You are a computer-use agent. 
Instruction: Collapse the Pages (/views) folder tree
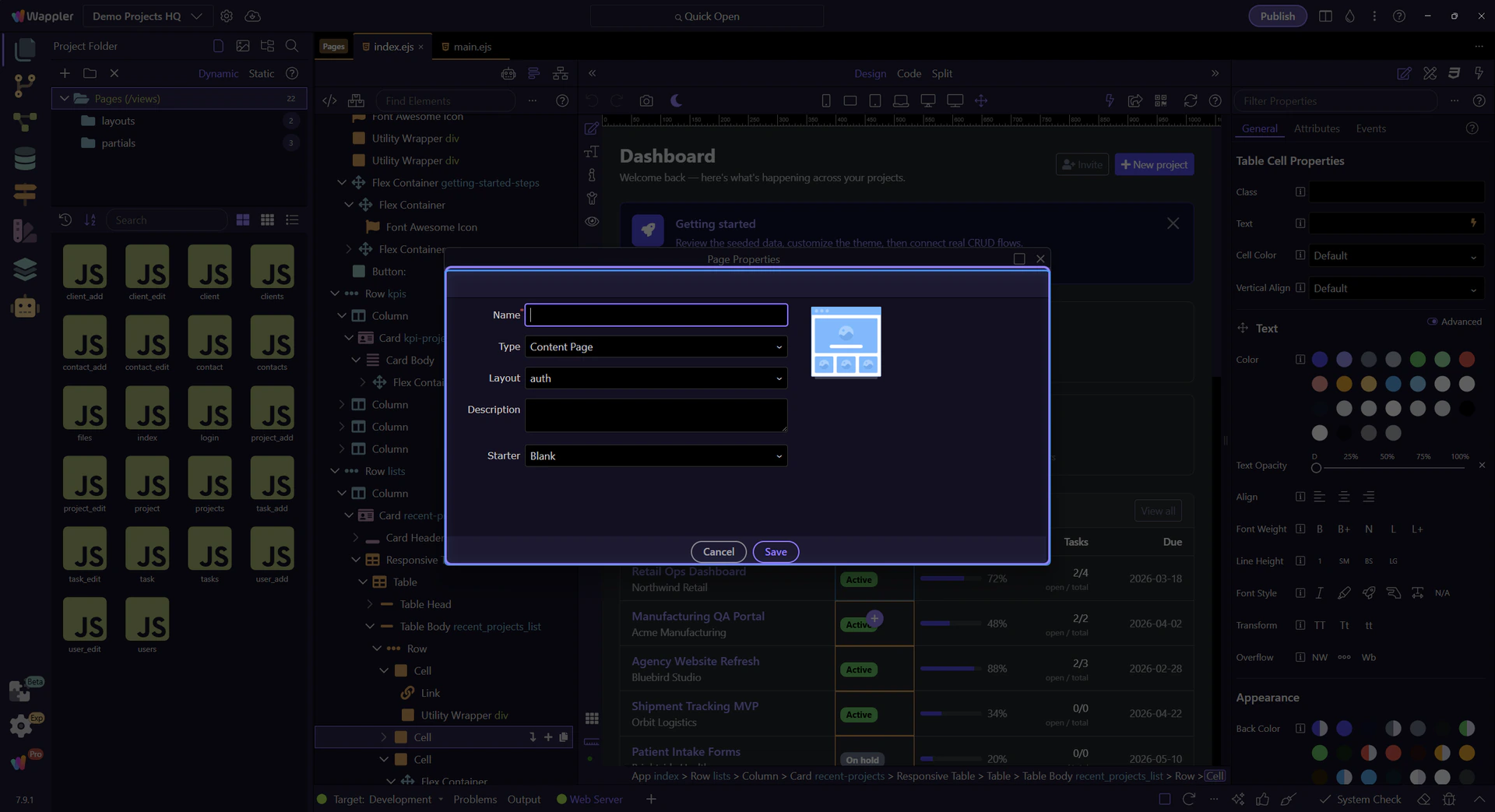(65, 99)
